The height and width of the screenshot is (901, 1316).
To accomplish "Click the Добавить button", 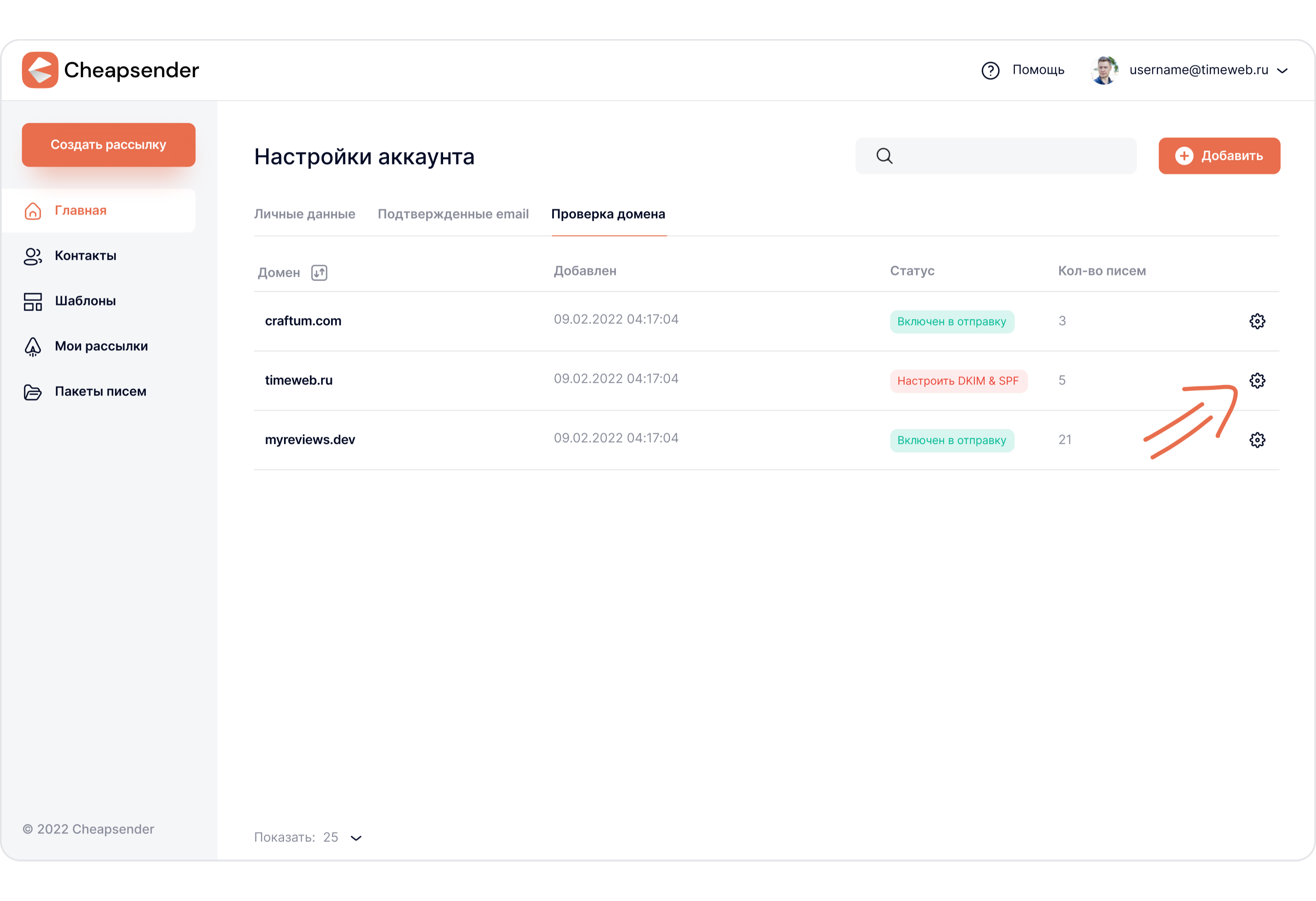I will (1219, 156).
